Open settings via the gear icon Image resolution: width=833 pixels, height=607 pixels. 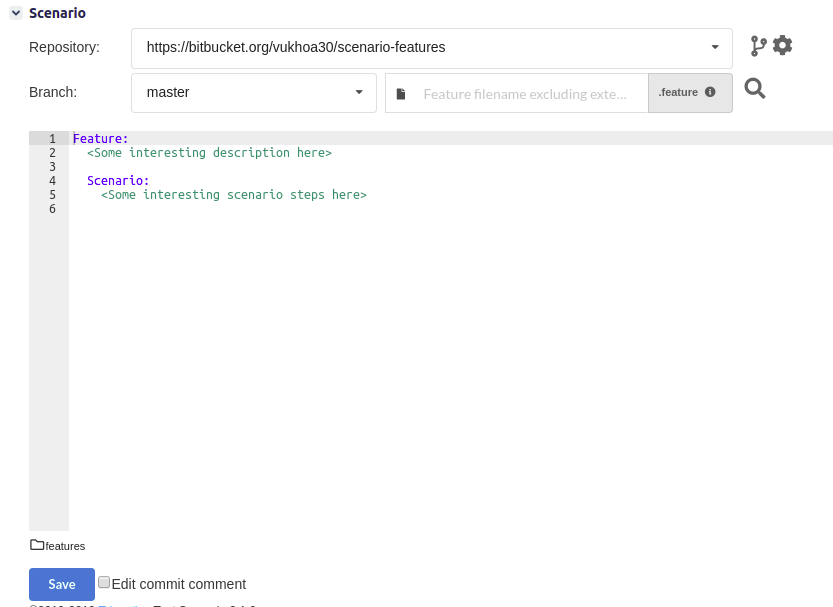783,46
